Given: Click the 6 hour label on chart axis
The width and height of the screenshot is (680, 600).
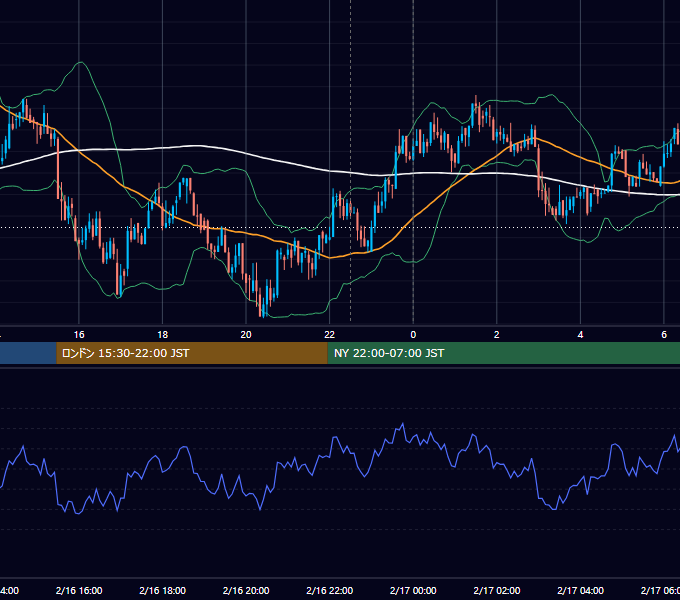Looking at the screenshot, I should tap(664, 335).
